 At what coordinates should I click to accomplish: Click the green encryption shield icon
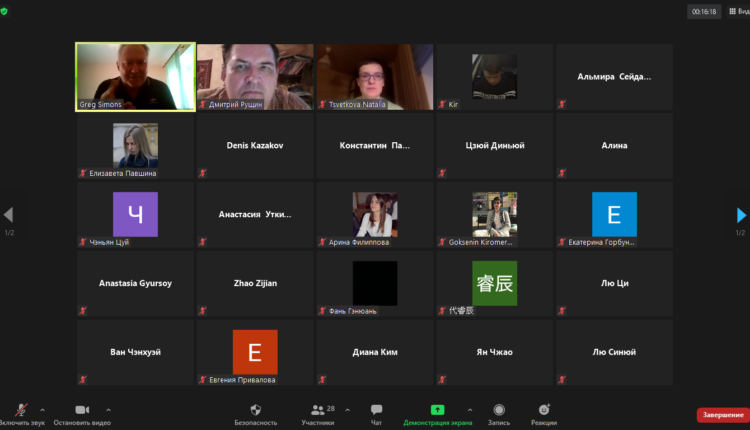(4, 11)
